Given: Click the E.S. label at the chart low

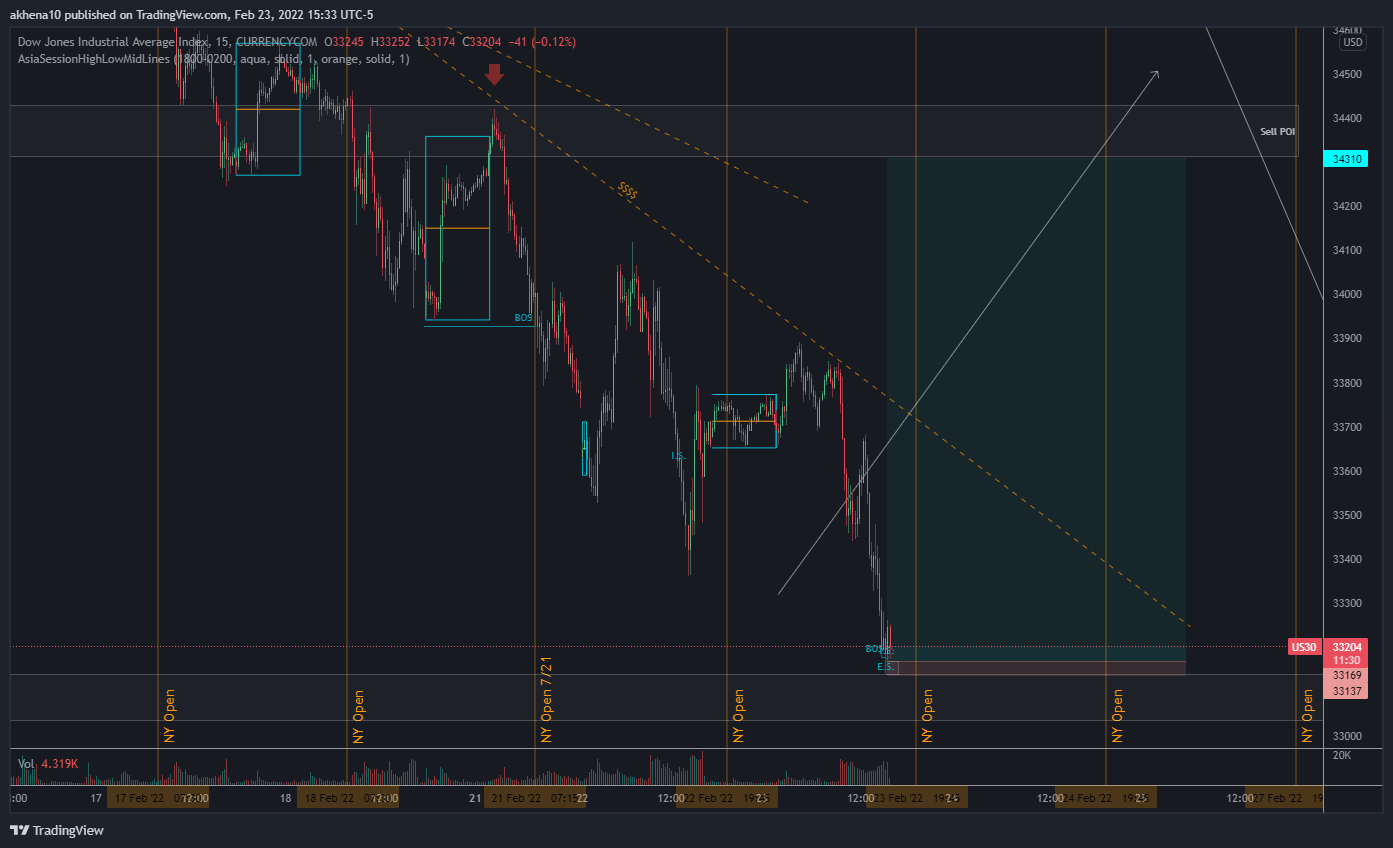Looking at the screenshot, I should (x=884, y=666).
